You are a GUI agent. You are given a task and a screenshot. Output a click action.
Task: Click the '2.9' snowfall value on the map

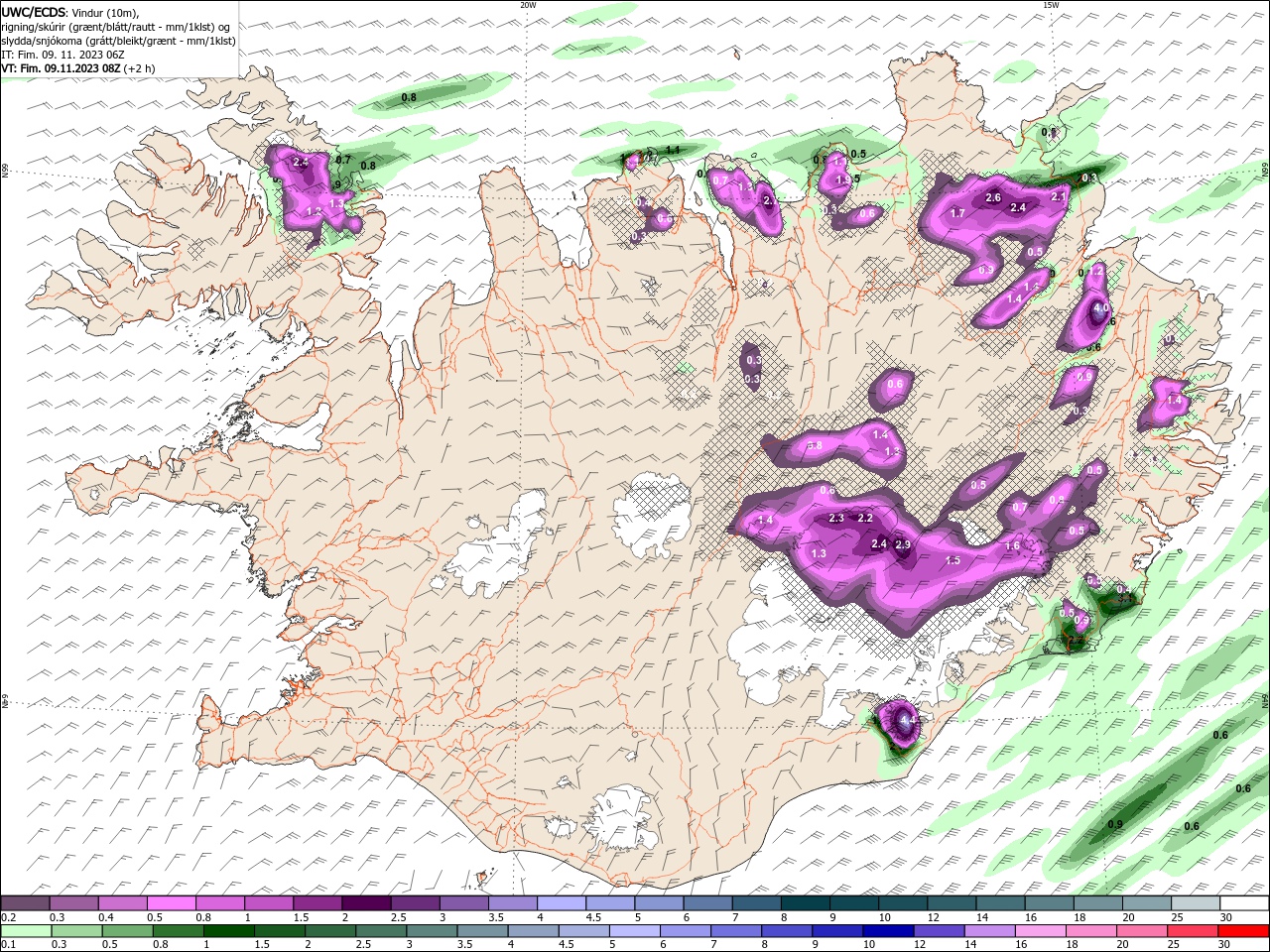coord(903,544)
